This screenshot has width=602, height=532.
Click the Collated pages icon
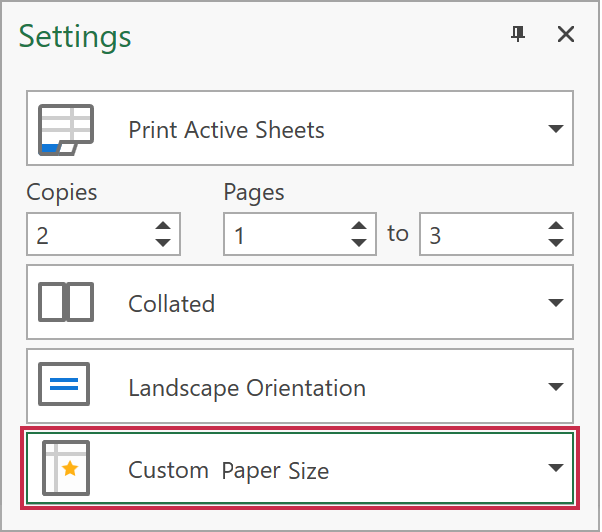pos(65,303)
